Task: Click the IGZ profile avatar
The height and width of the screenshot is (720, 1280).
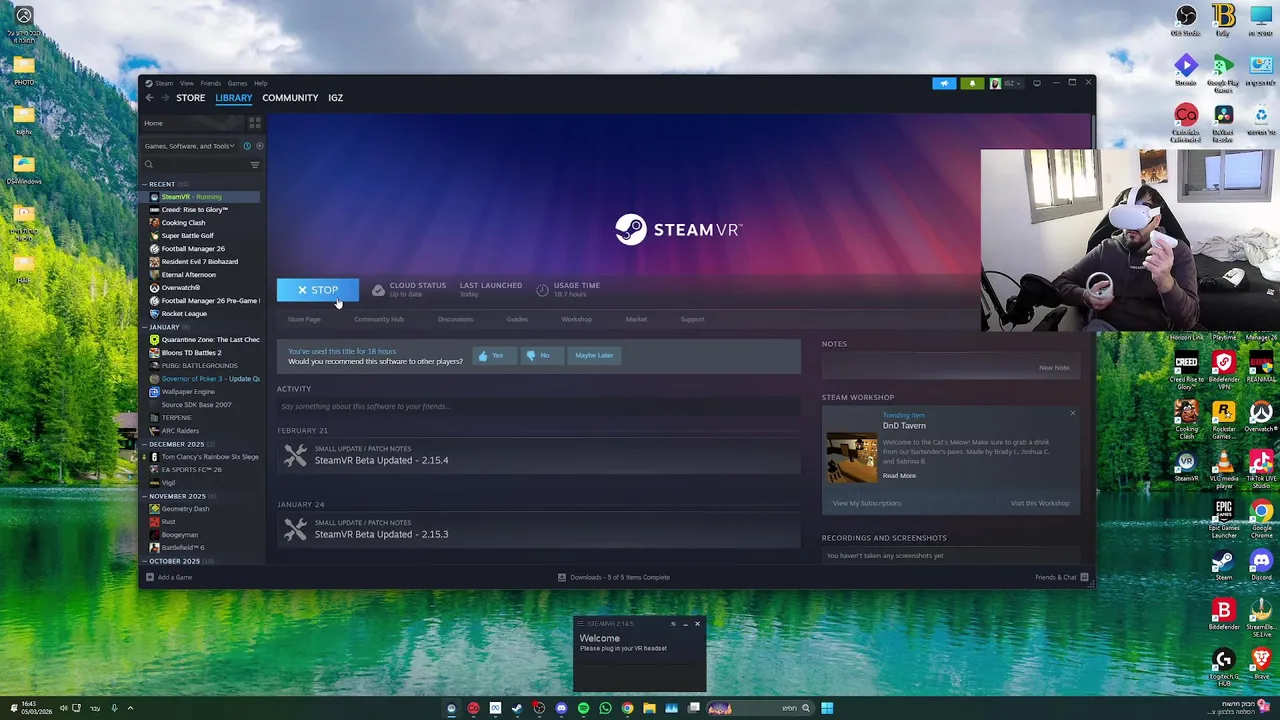Action: [x=995, y=83]
